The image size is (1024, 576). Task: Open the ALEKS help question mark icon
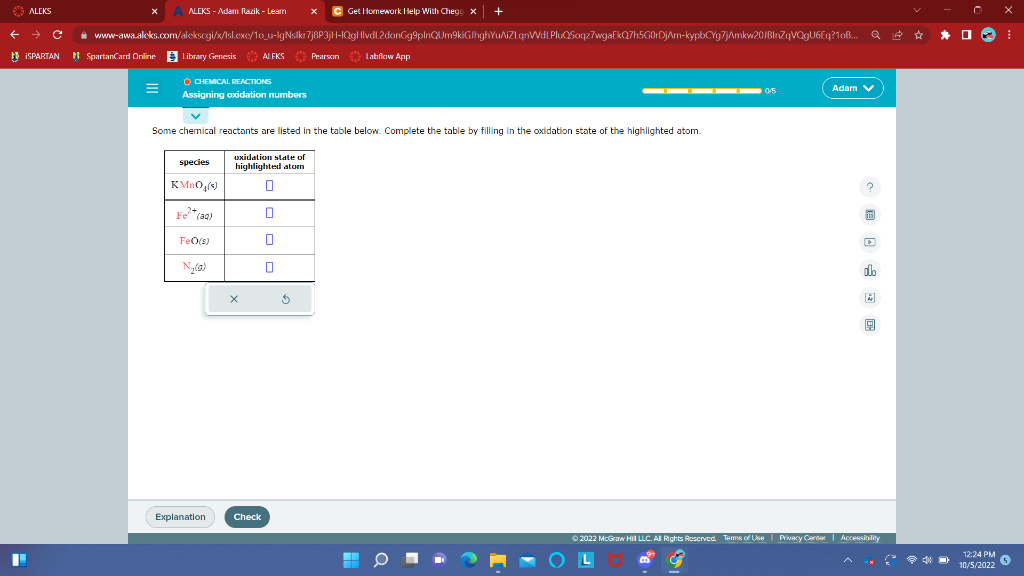click(x=870, y=186)
